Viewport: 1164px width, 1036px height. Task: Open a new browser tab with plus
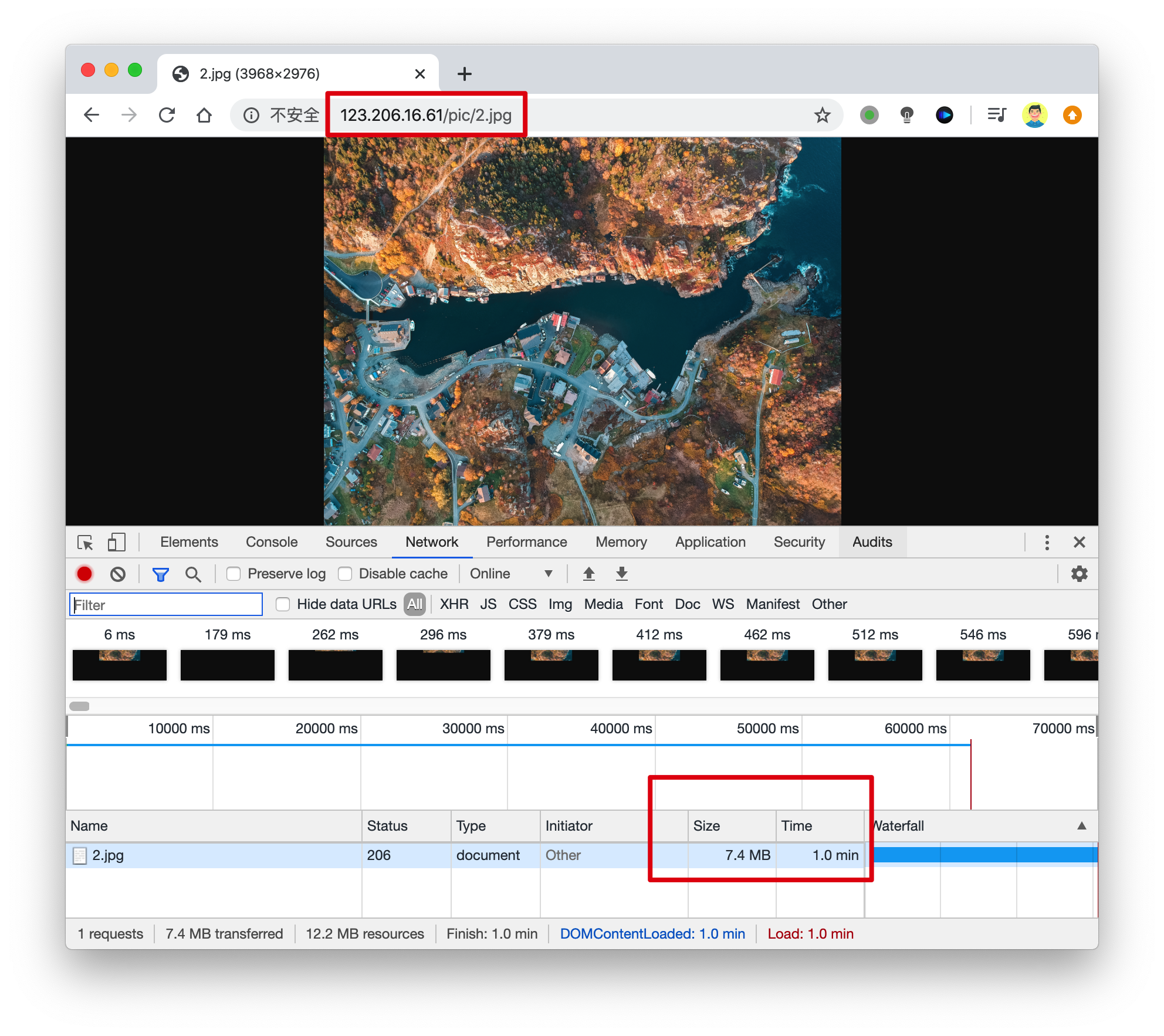click(x=465, y=74)
